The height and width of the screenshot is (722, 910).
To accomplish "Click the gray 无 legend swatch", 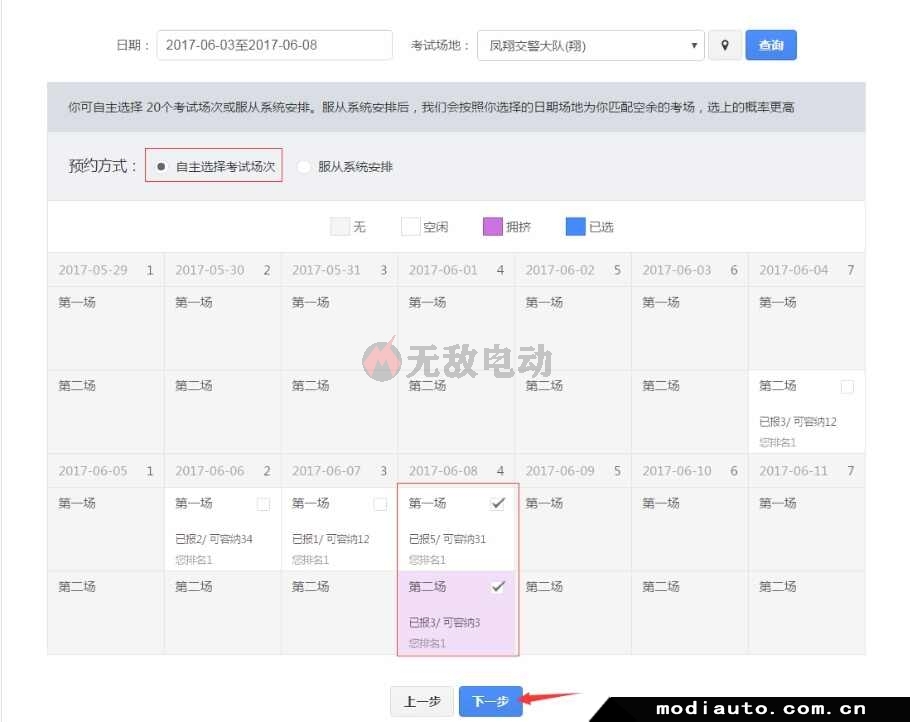I will [339, 227].
